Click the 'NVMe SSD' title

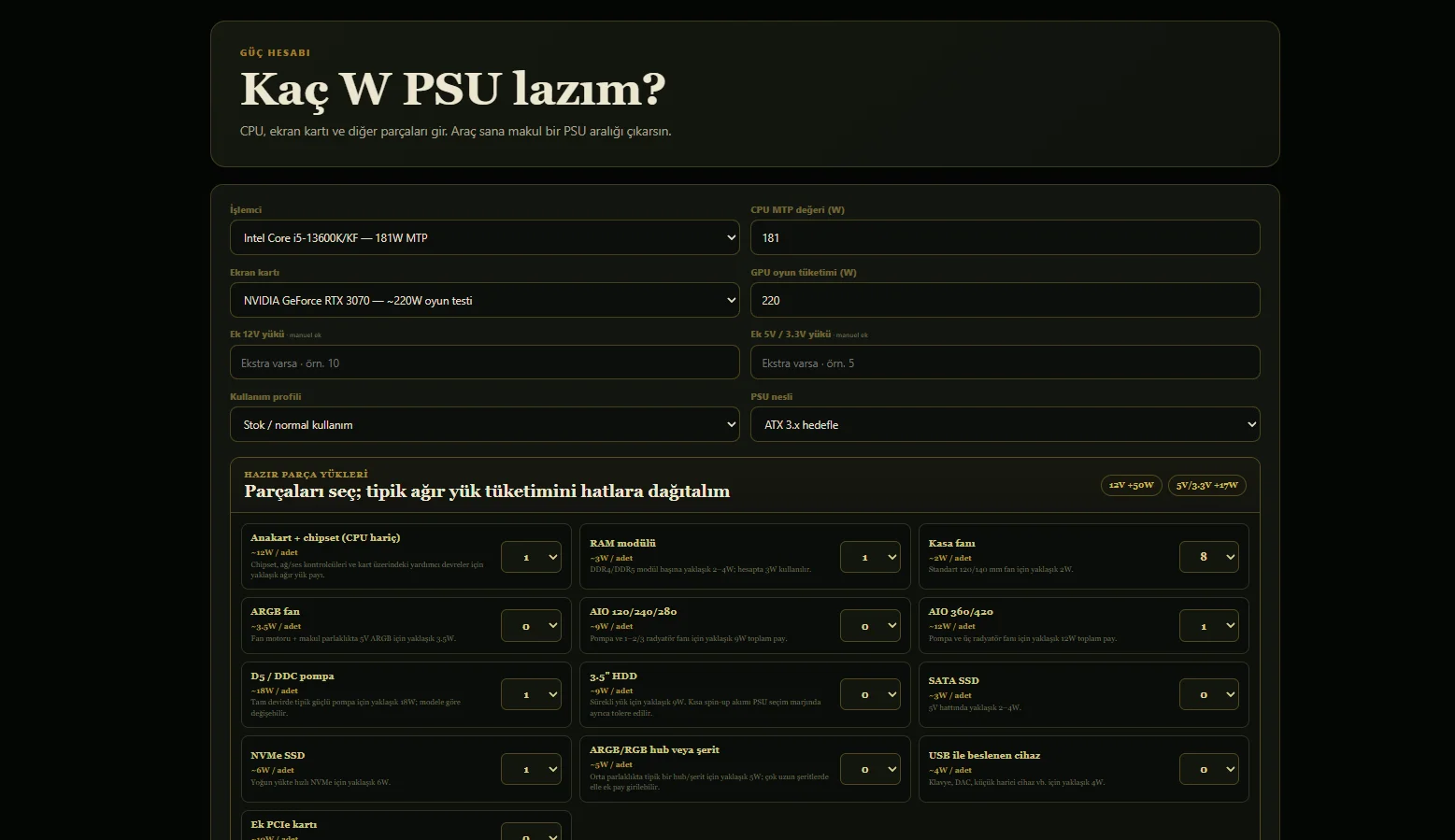[278, 755]
